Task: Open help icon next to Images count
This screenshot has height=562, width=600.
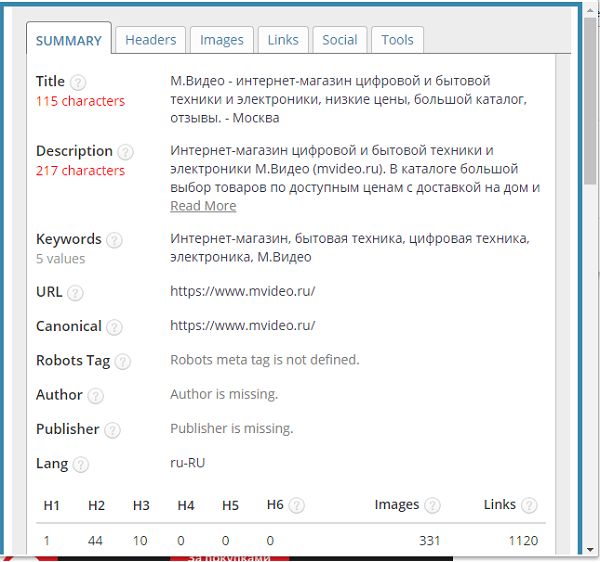Action: point(432,505)
